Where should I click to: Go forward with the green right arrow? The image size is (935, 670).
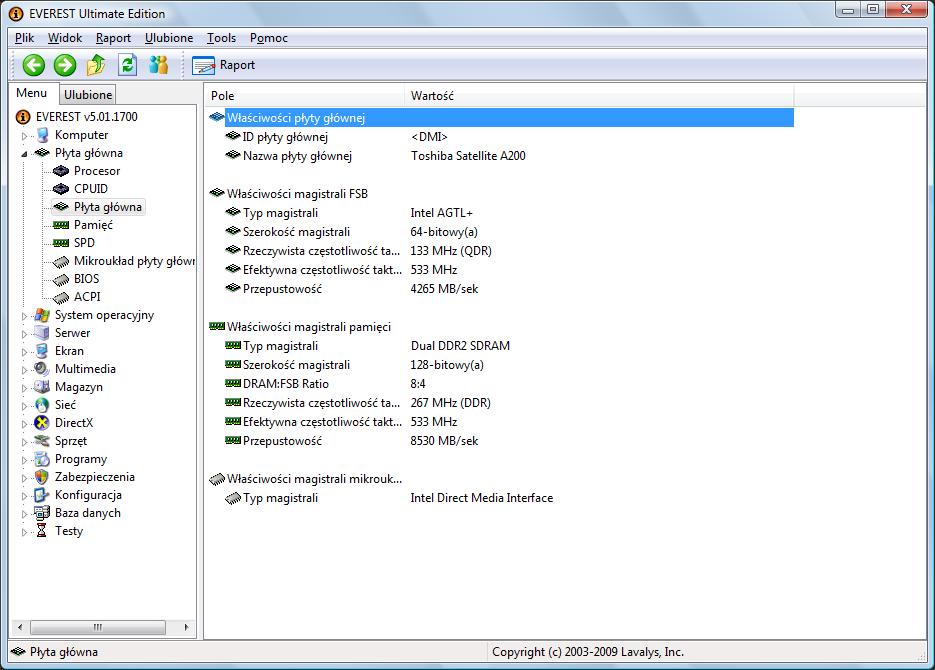click(x=65, y=65)
